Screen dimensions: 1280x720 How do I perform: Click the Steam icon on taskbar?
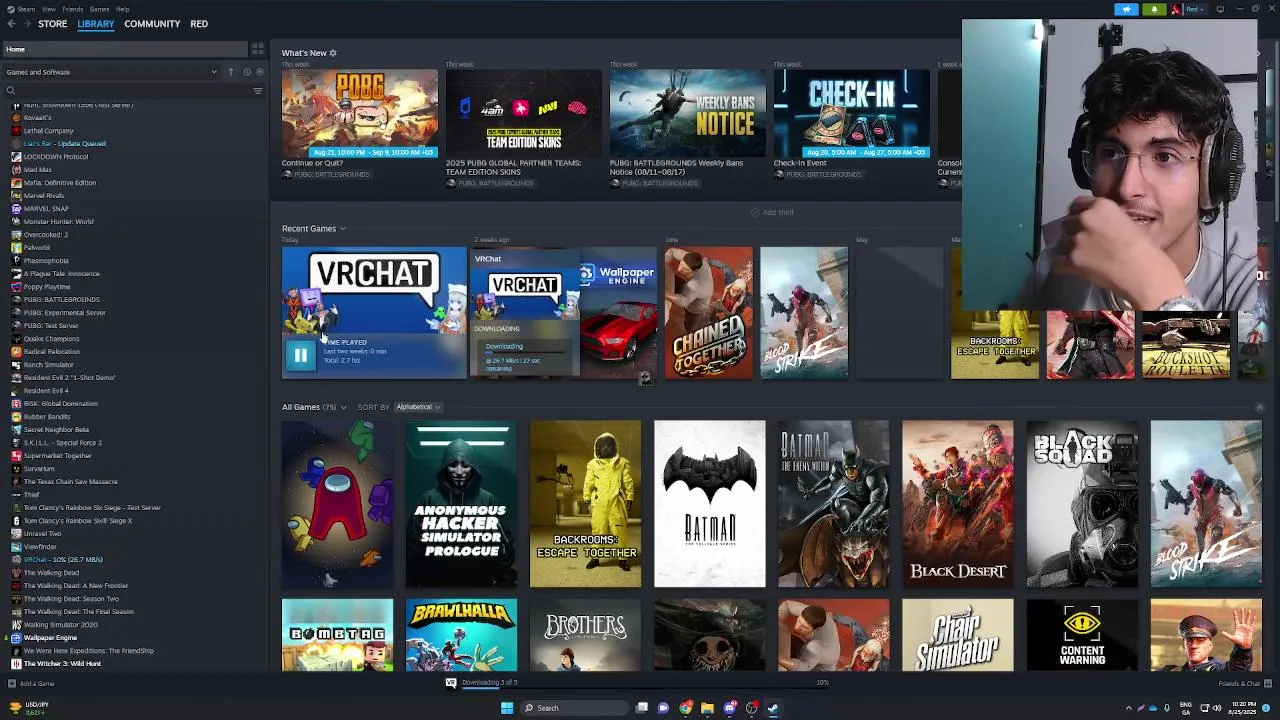click(773, 708)
